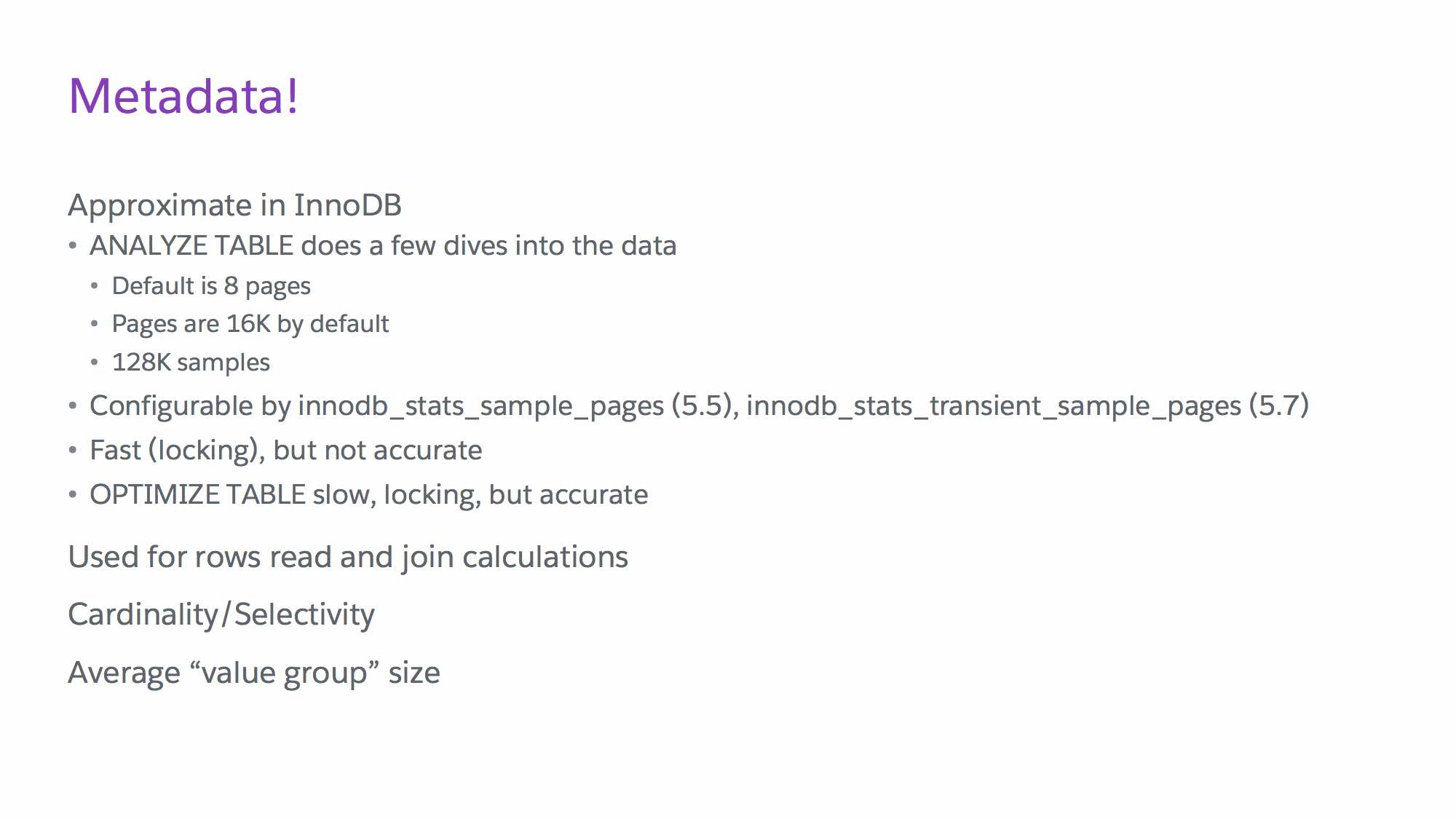The image size is (1456, 819).
Task: Select the 128K samples bullet
Action: point(191,362)
